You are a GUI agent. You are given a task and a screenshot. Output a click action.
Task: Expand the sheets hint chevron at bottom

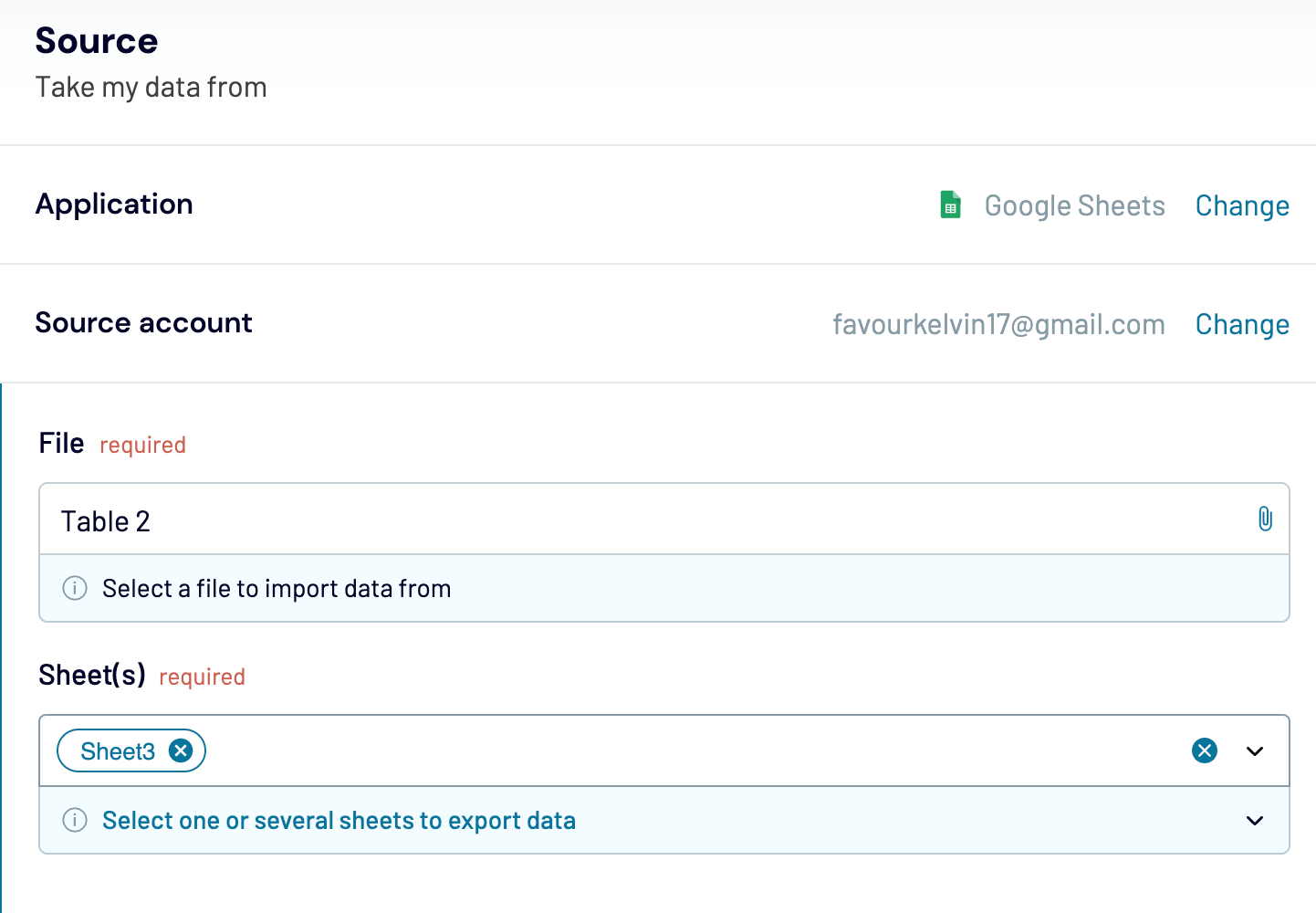[1253, 820]
